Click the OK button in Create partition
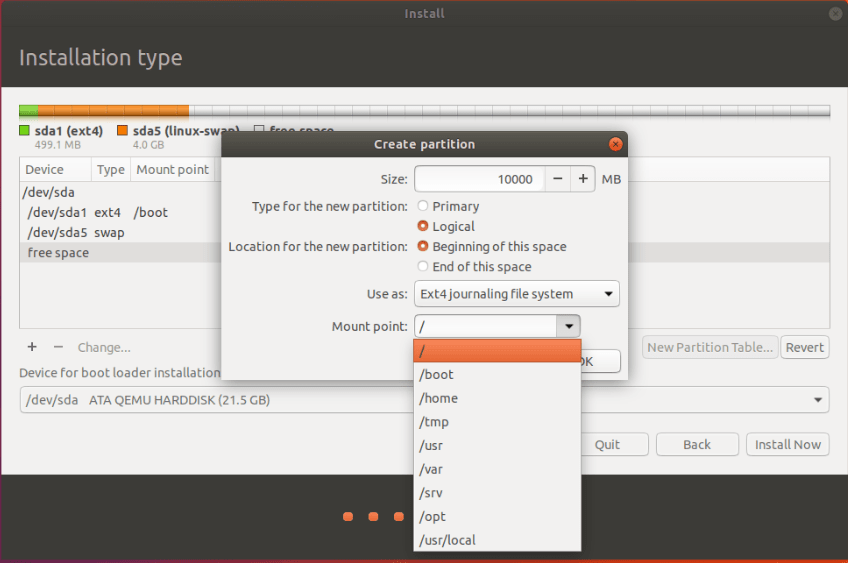This screenshot has width=848, height=563. coord(600,361)
